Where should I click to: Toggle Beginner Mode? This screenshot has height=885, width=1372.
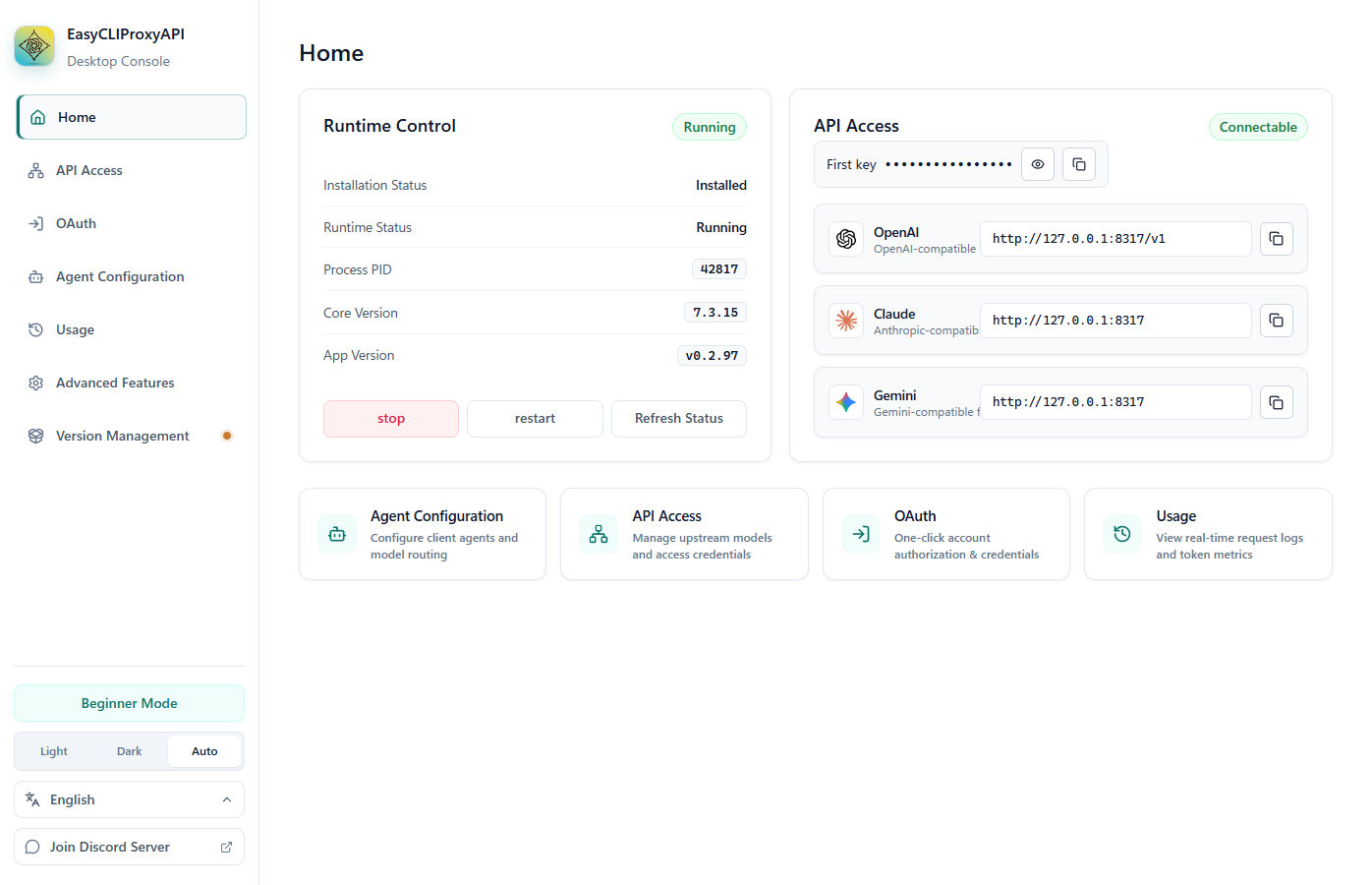pyautogui.click(x=129, y=703)
